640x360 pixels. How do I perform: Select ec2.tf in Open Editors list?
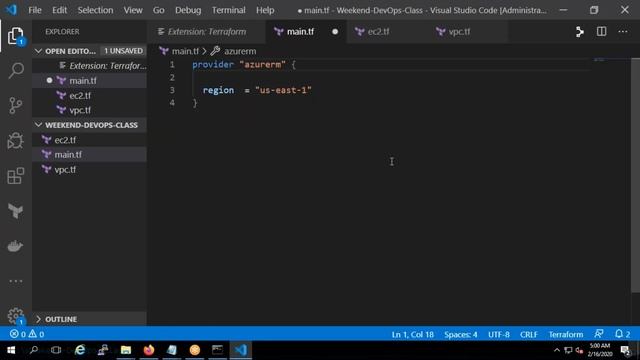coord(89,96)
